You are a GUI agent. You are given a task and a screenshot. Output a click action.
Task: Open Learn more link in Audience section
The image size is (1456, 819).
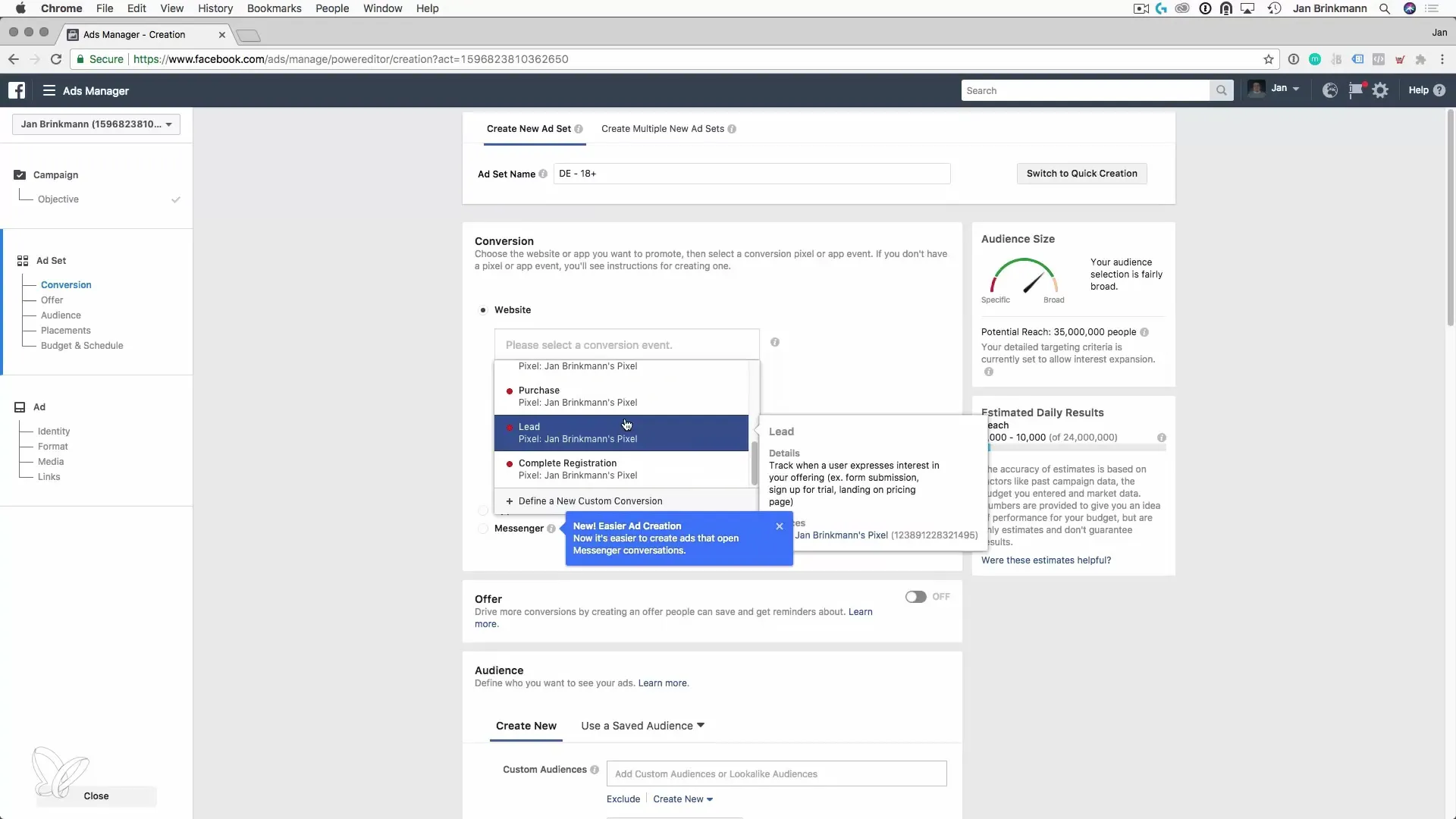(x=664, y=683)
